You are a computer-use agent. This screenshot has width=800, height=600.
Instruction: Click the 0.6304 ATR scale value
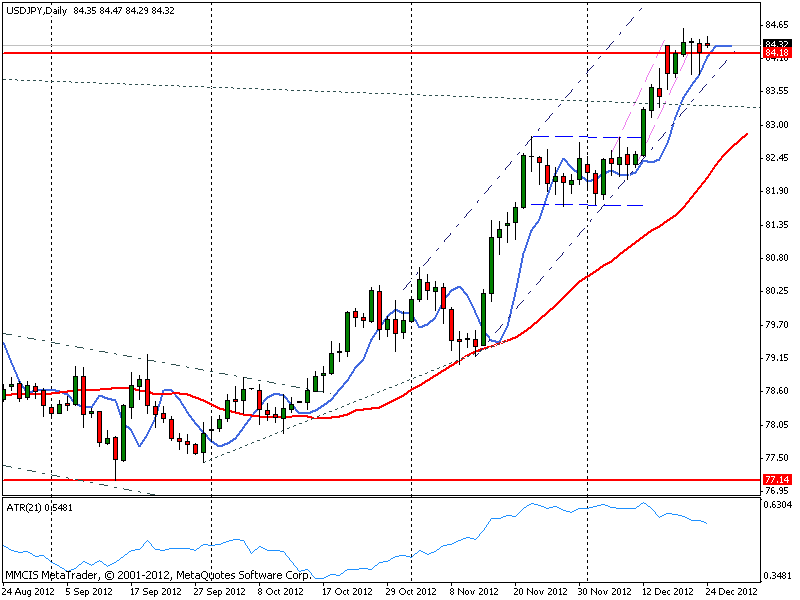click(778, 505)
